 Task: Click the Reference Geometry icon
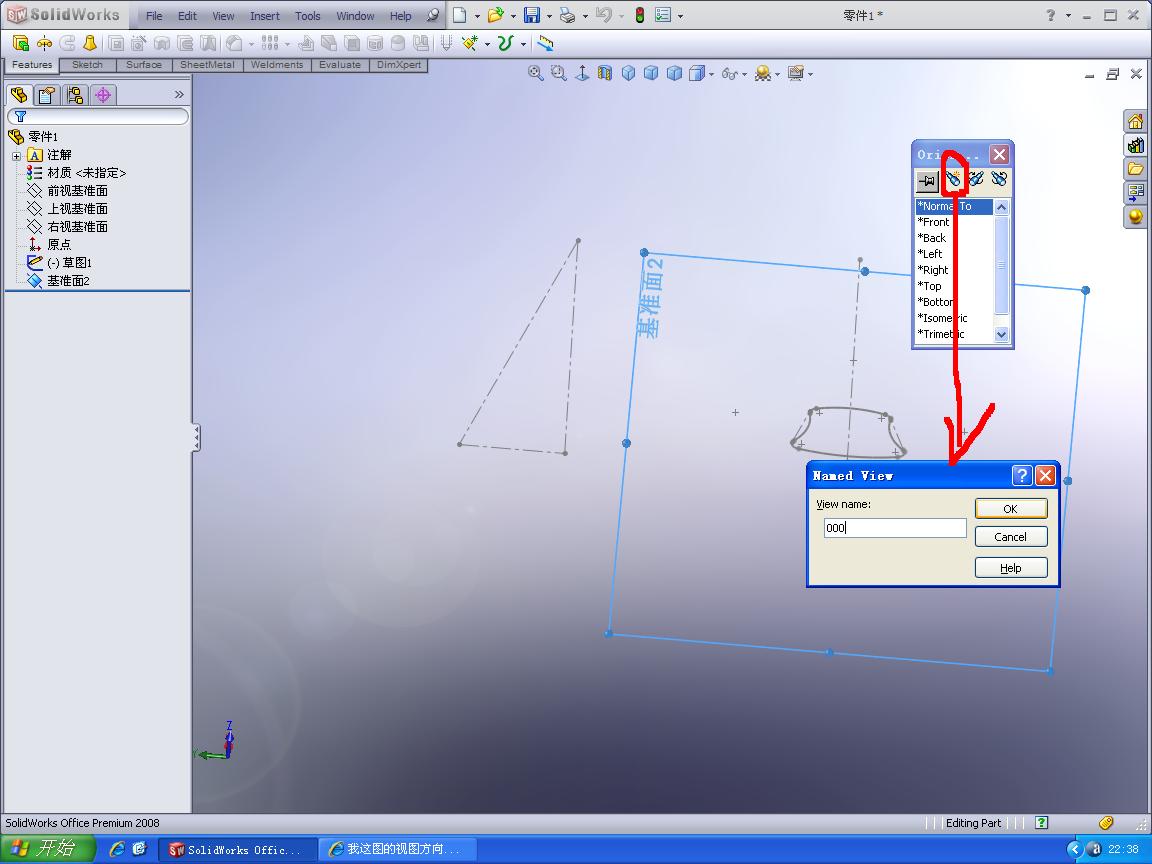(470, 43)
